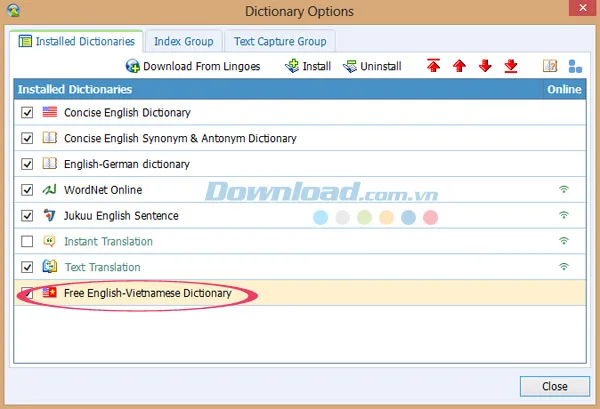The image size is (600, 409).
Task: Click the online signal icon for Instant Translation
Action: pyautogui.click(x=564, y=241)
